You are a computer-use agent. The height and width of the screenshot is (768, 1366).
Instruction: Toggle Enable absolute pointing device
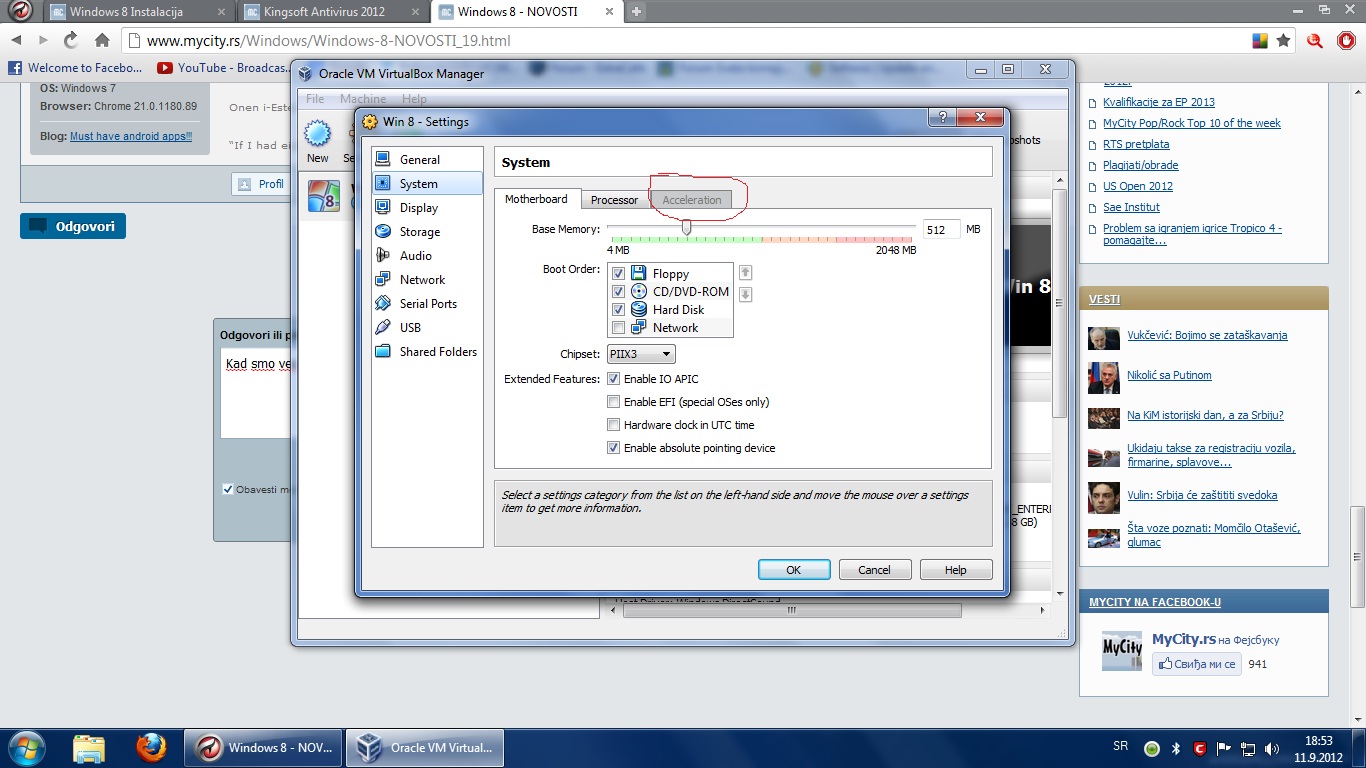pos(614,448)
